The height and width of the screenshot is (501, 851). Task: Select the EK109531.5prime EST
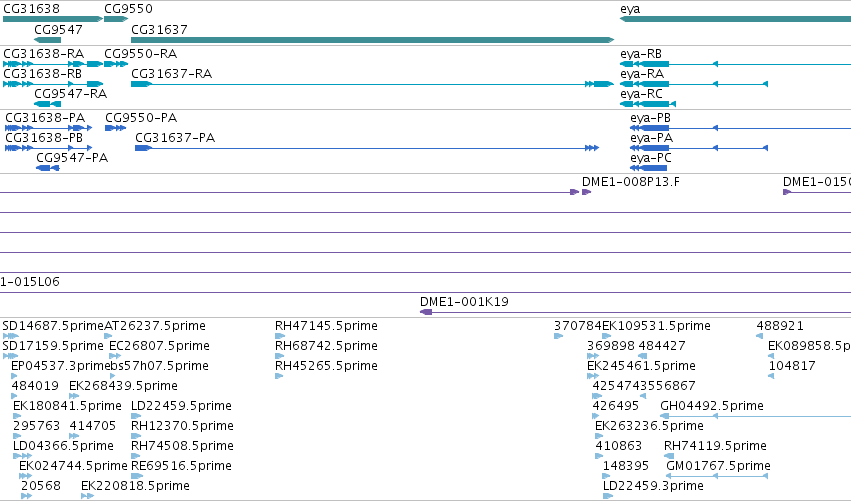tap(656, 325)
